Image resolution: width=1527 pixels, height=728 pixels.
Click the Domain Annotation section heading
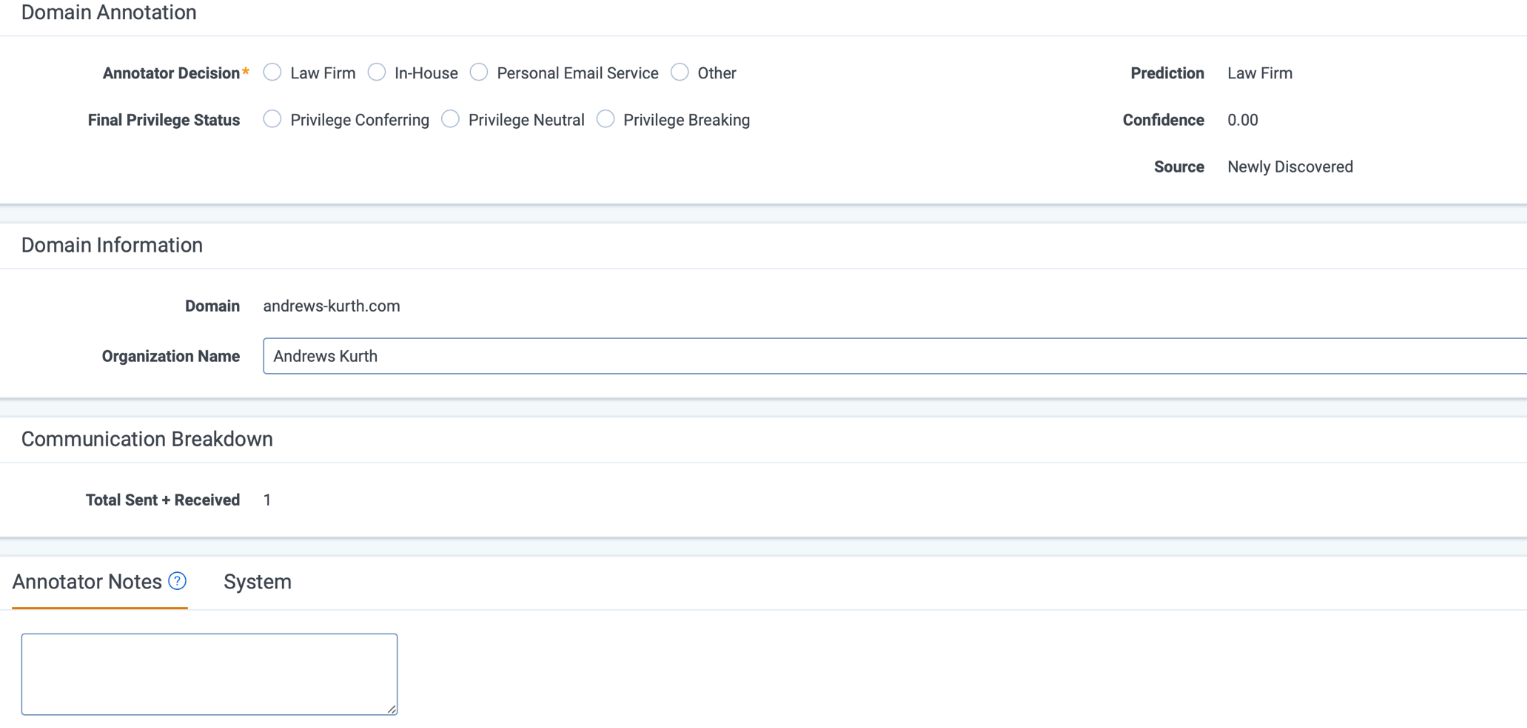click(109, 12)
